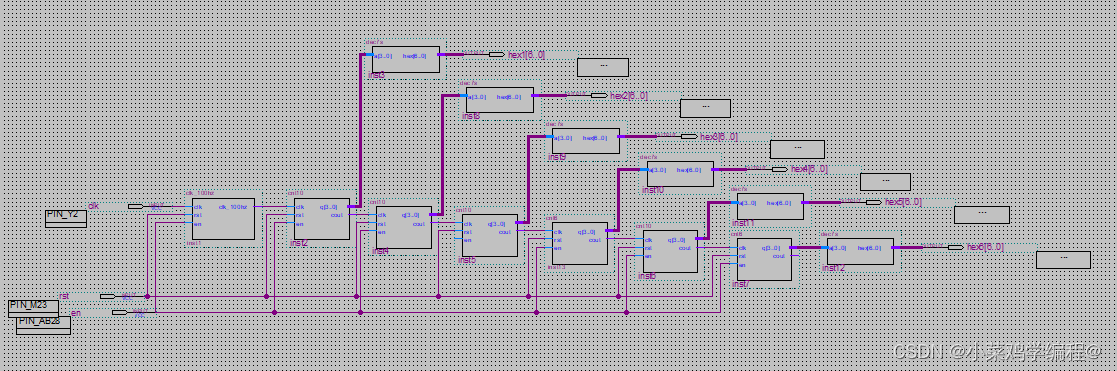Select the cnt10 counter block inst2
The height and width of the screenshot is (371, 1117).
[x=322, y=219]
